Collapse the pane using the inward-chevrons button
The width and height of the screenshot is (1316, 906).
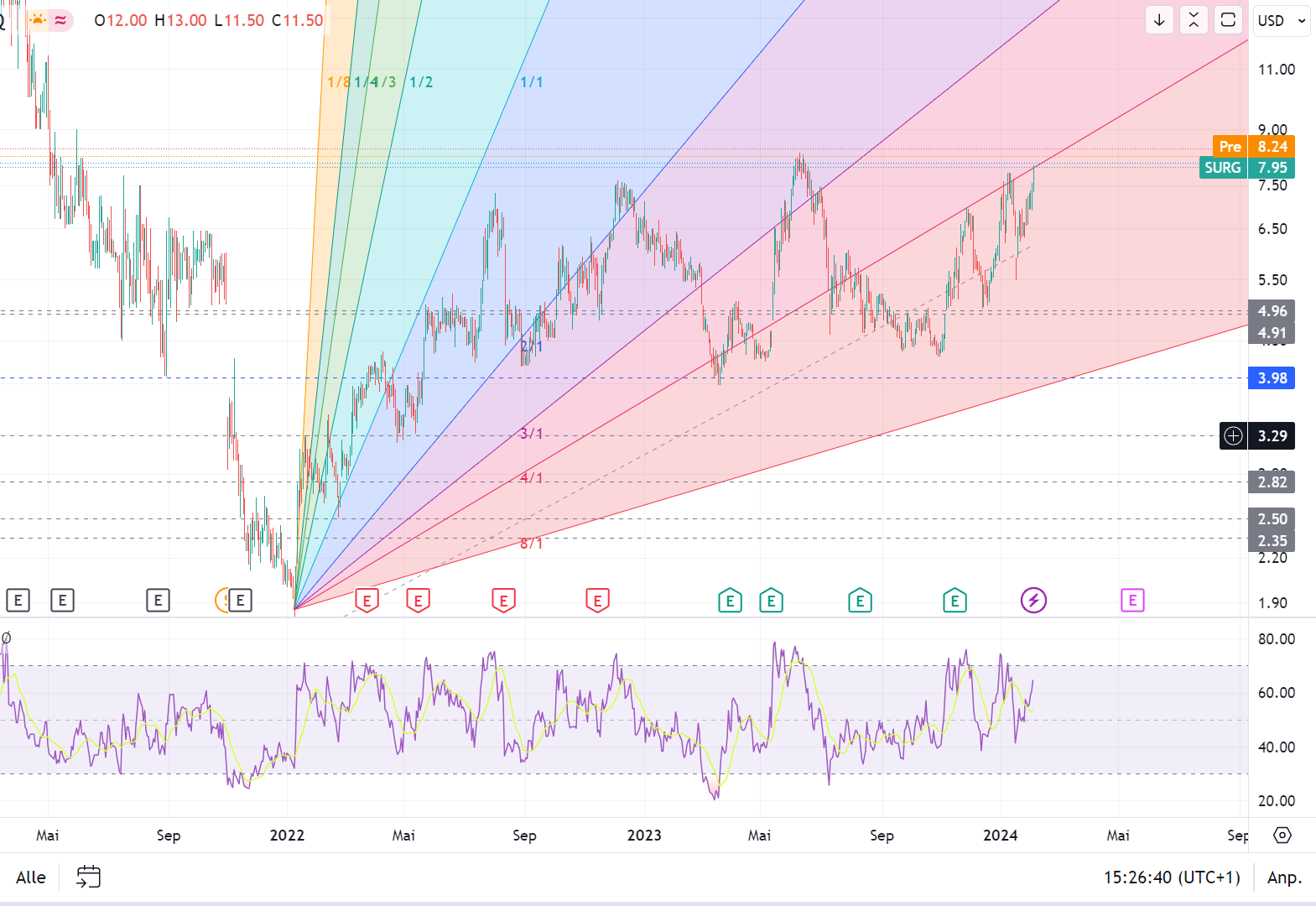coord(1194,20)
